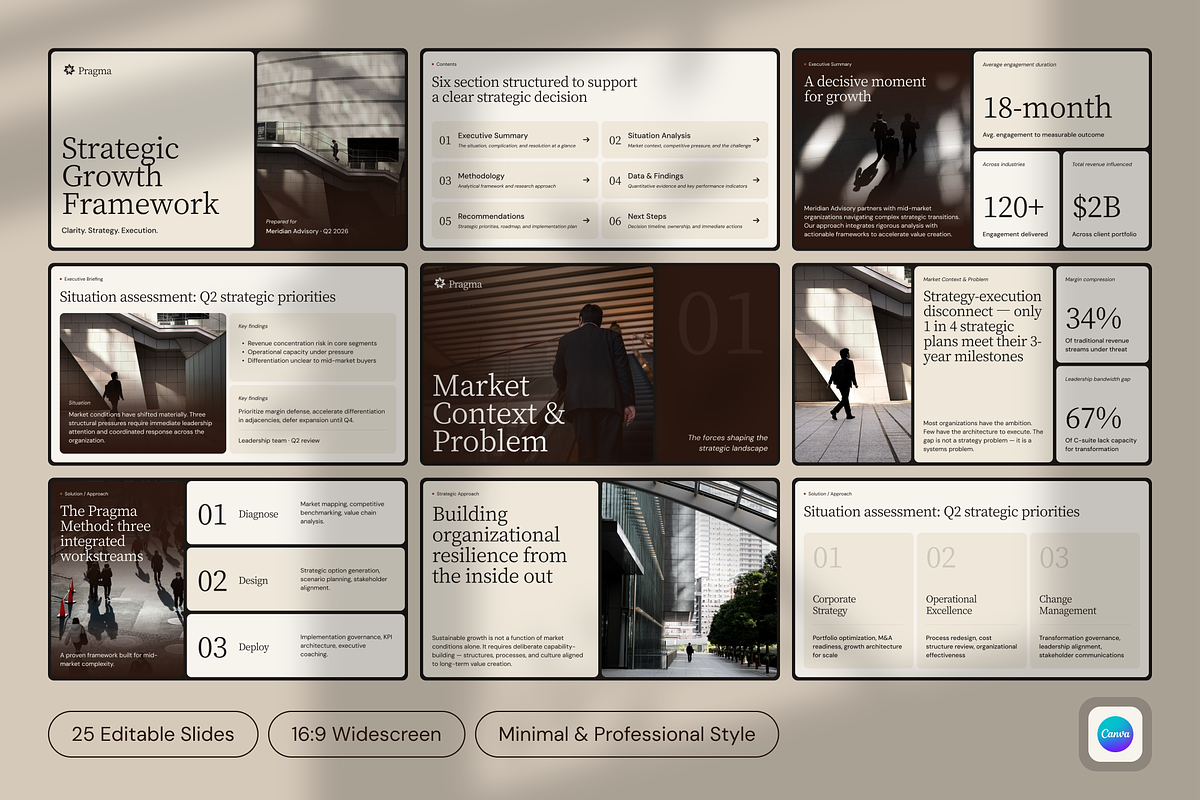Click the 16:9 Widescreen pill
Viewport: 1200px width, 800px height.
(367, 734)
